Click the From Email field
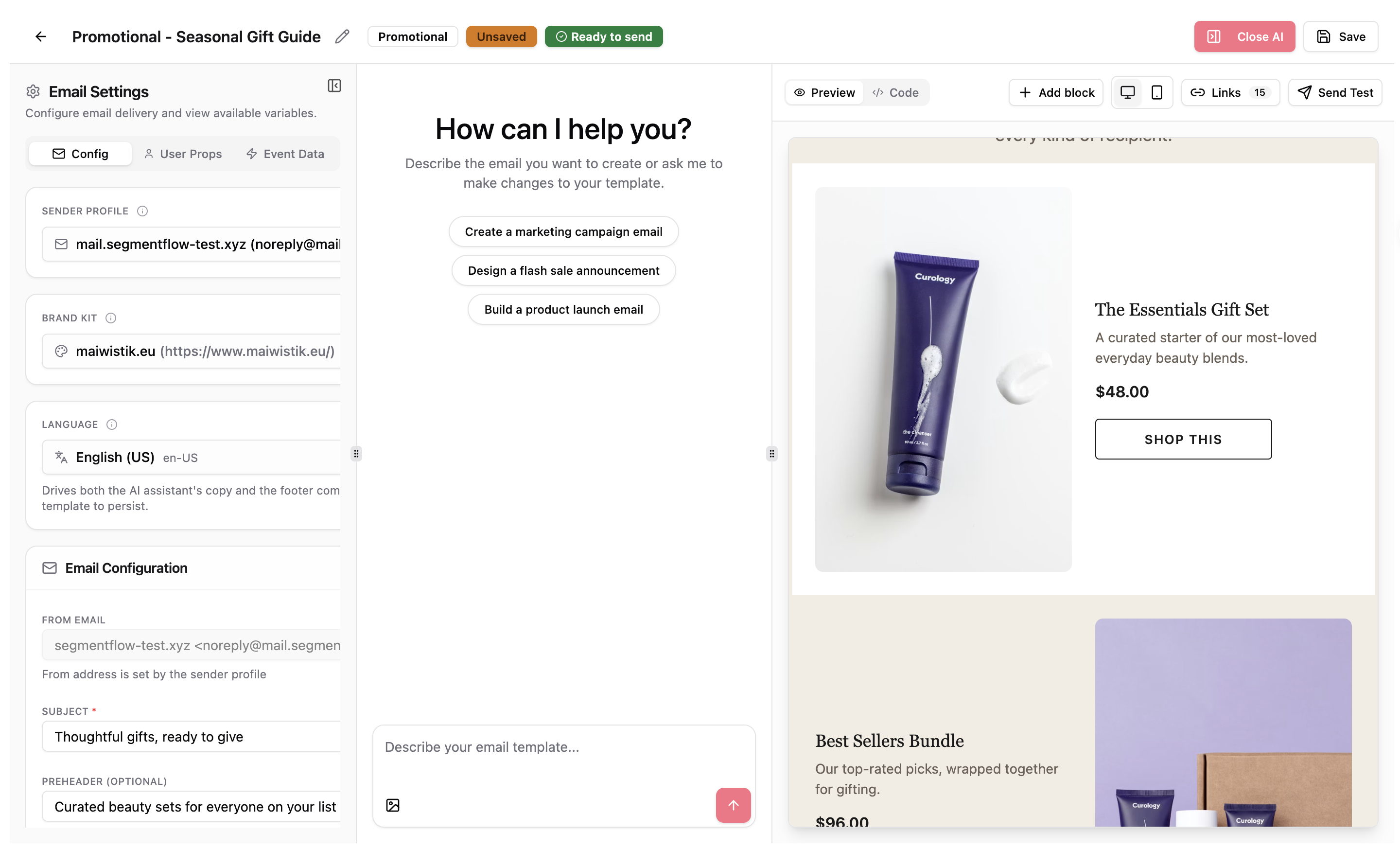This screenshot has width=1400, height=850. [192, 645]
